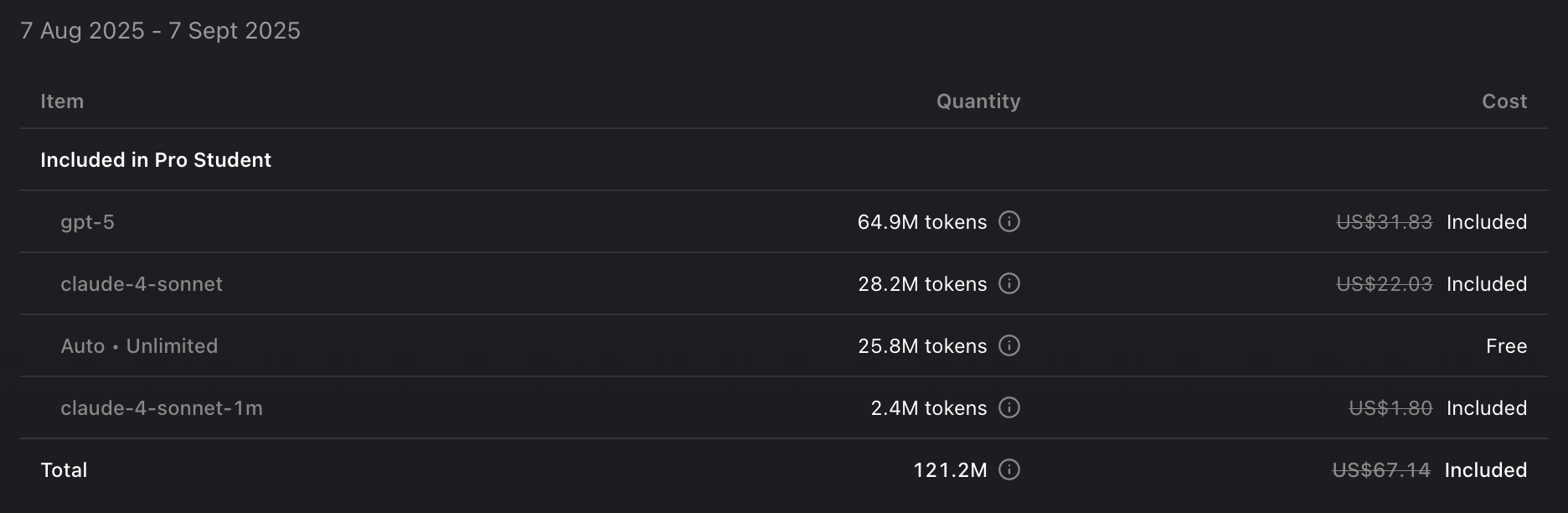Select the claude-4-sonnet row label
The height and width of the screenshot is (513, 1568).
[142, 284]
